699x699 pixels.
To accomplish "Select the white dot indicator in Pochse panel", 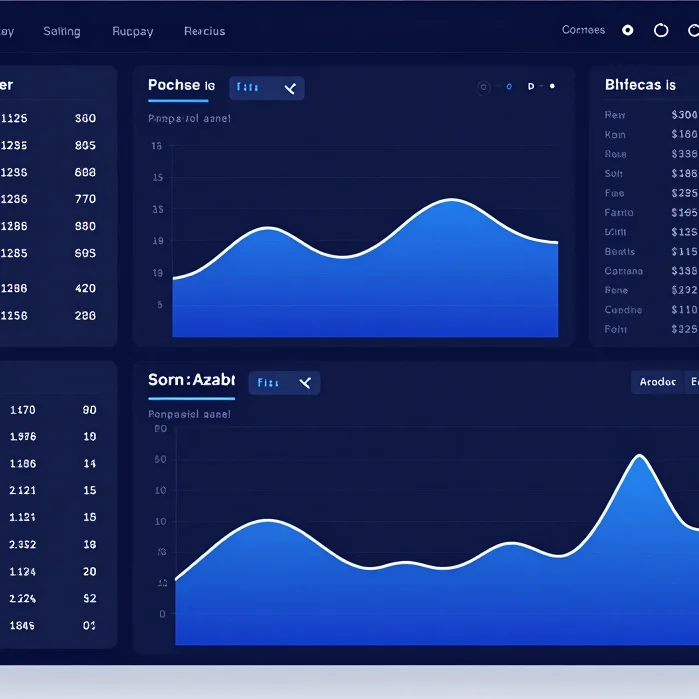I will 552,86.
